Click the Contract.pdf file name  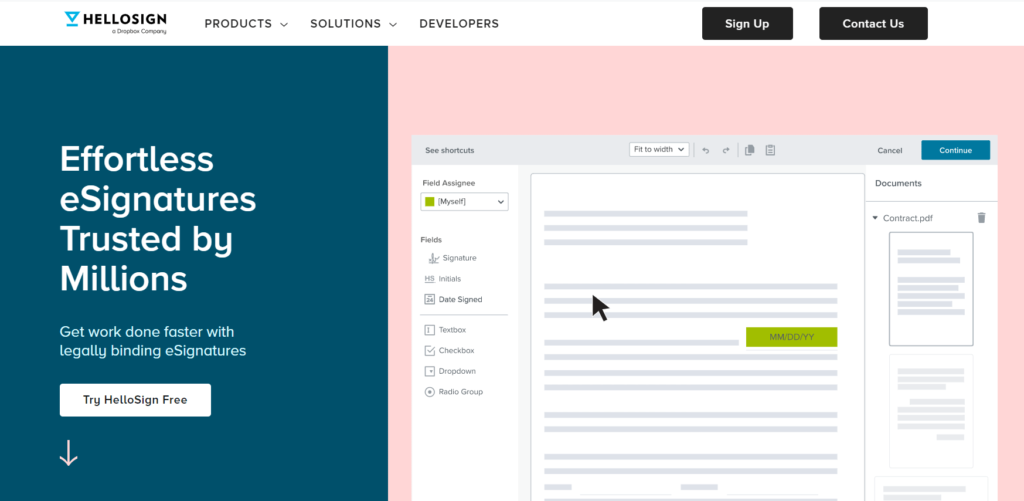click(x=908, y=218)
